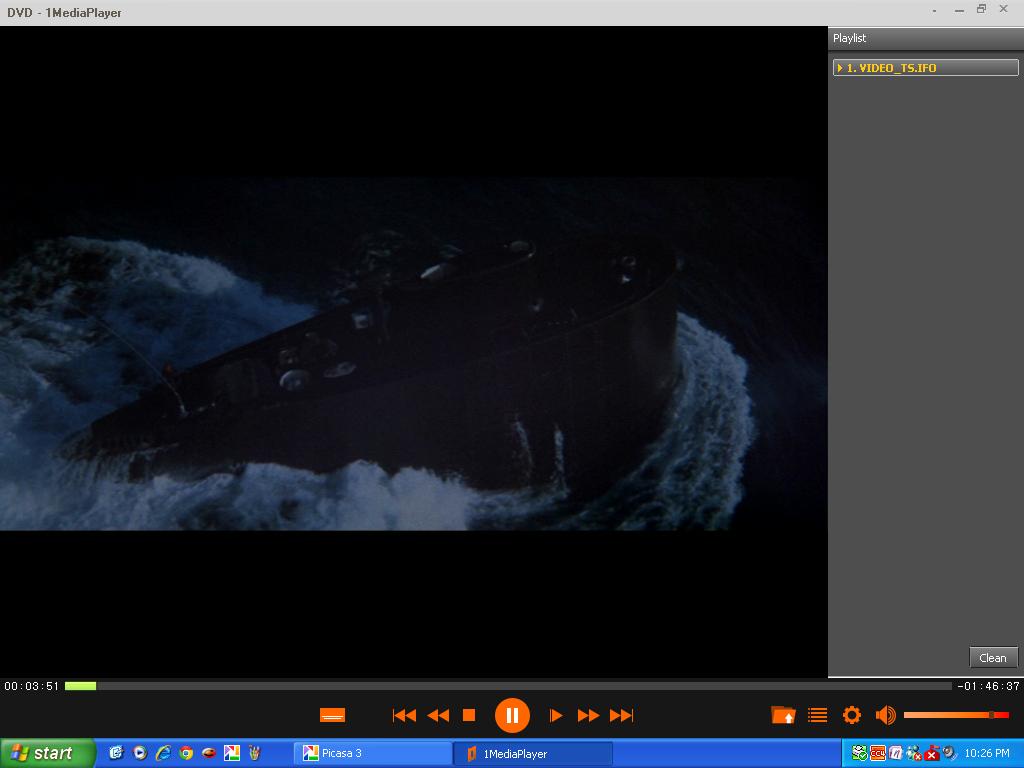Image resolution: width=1024 pixels, height=768 pixels.
Task: Fast forward the video
Action: pos(589,715)
